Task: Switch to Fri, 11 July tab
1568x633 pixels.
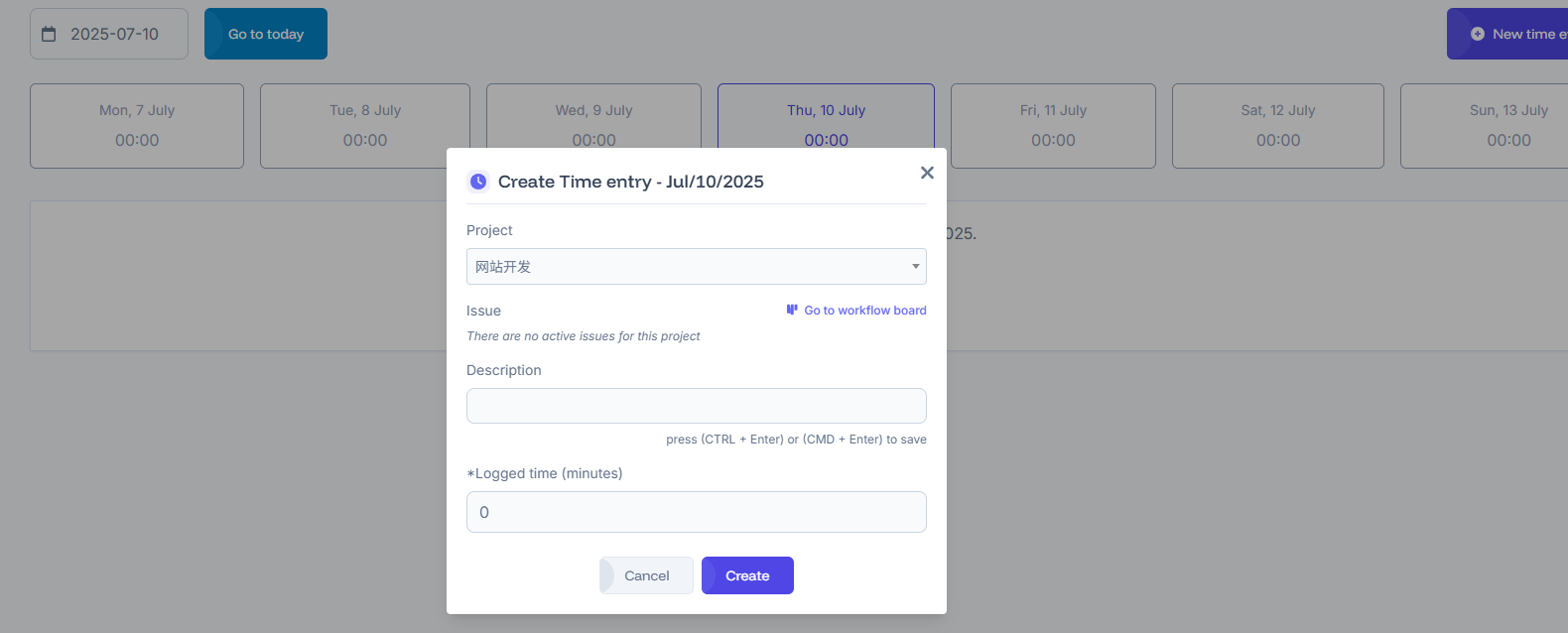Action: pyautogui.click(x=1053, y=126)
